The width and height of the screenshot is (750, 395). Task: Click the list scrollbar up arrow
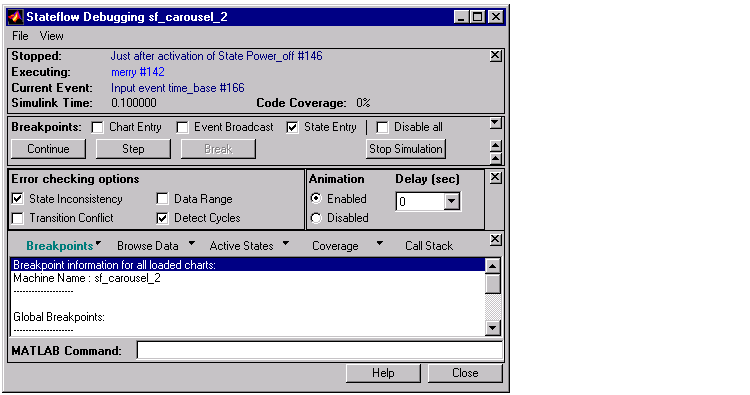(493, 265)
